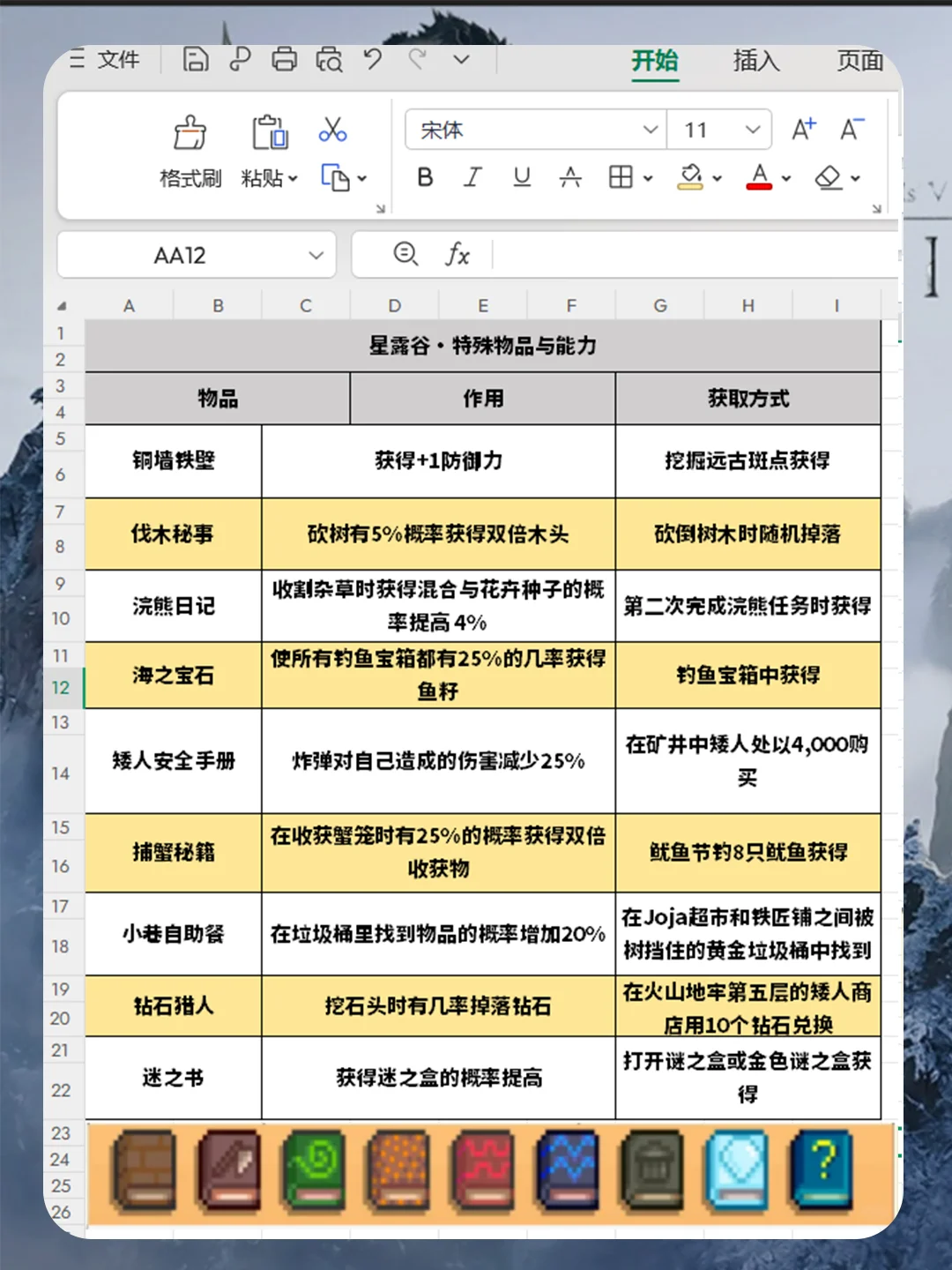This screenshot has width=952, height=1270.
Task: Click the 钻石猎人 cell
Action: 174,1005
